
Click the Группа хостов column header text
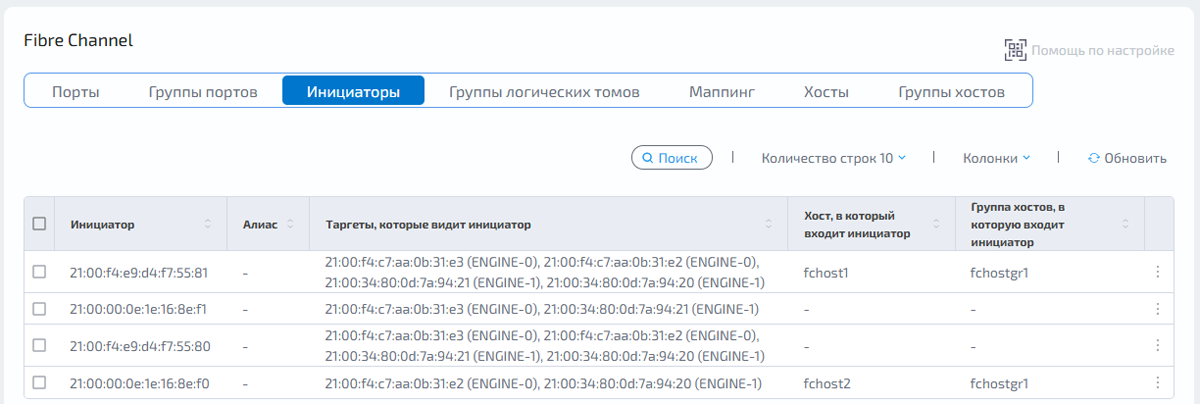1020,224
